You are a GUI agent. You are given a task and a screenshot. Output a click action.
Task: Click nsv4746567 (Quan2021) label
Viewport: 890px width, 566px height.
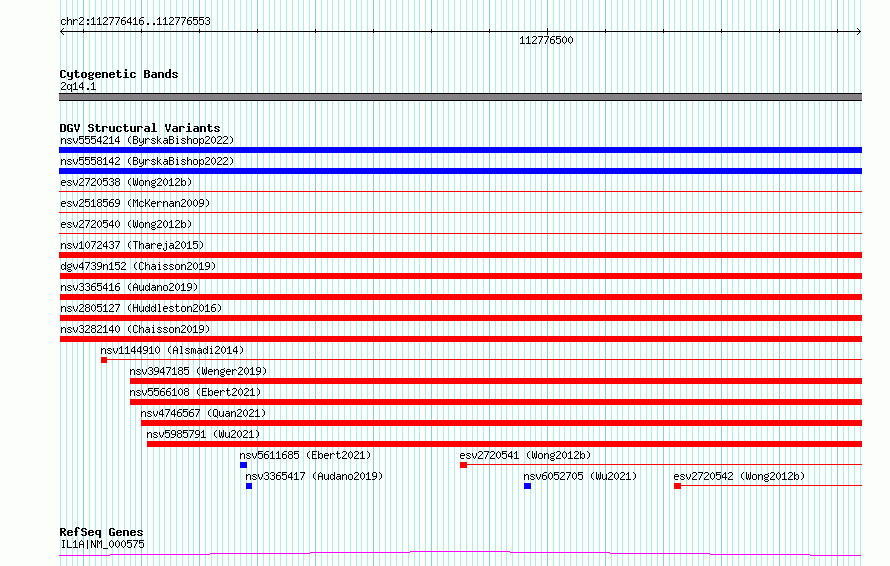203,413
